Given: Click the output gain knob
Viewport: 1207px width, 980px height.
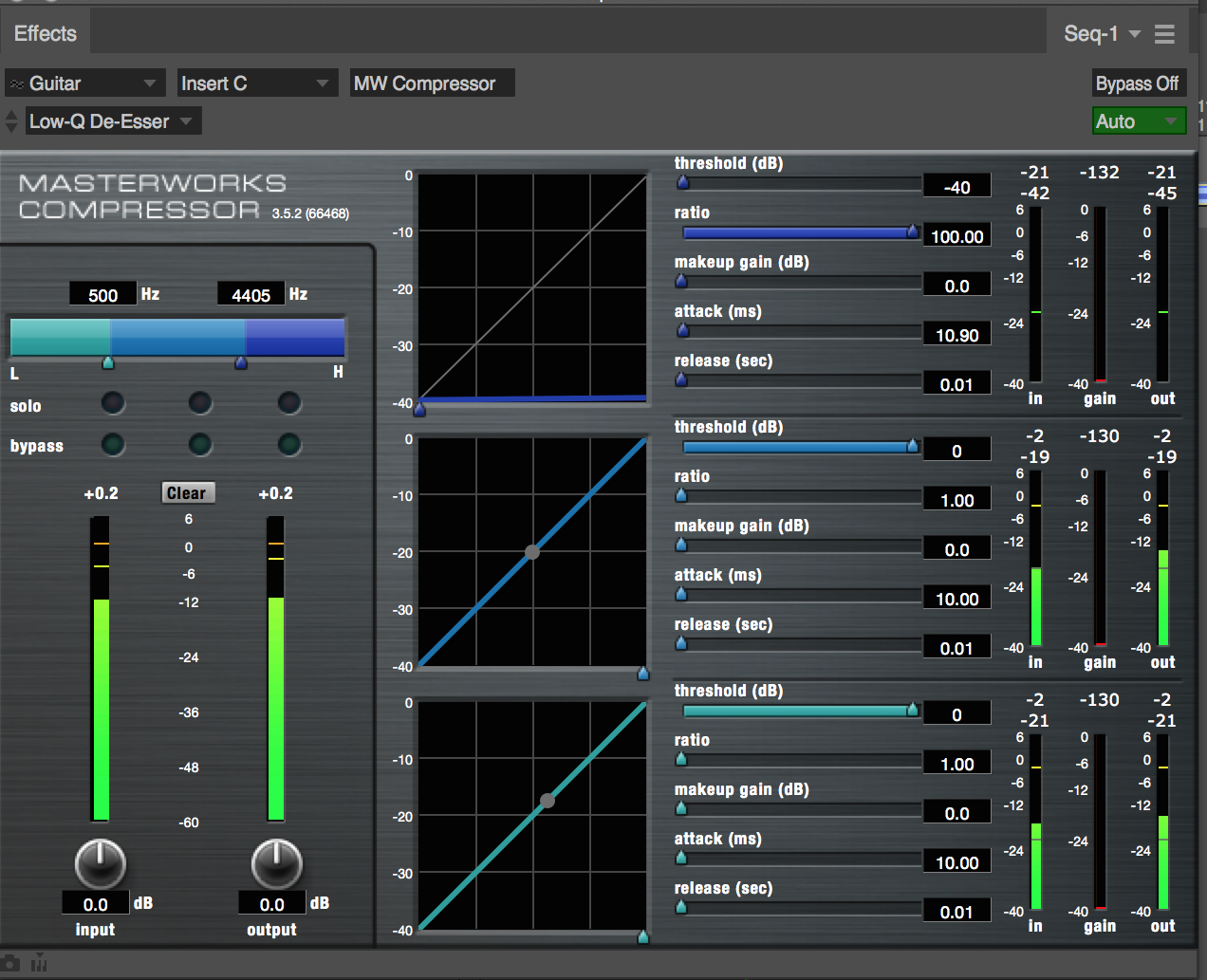Looking at the screenshot, I should (274, 864).
